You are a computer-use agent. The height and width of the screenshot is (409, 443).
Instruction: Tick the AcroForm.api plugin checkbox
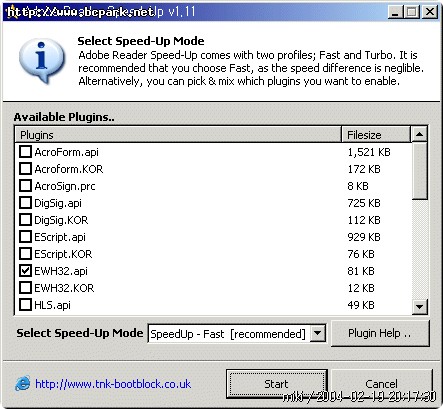pyautogui.click(x=25, y=152)
